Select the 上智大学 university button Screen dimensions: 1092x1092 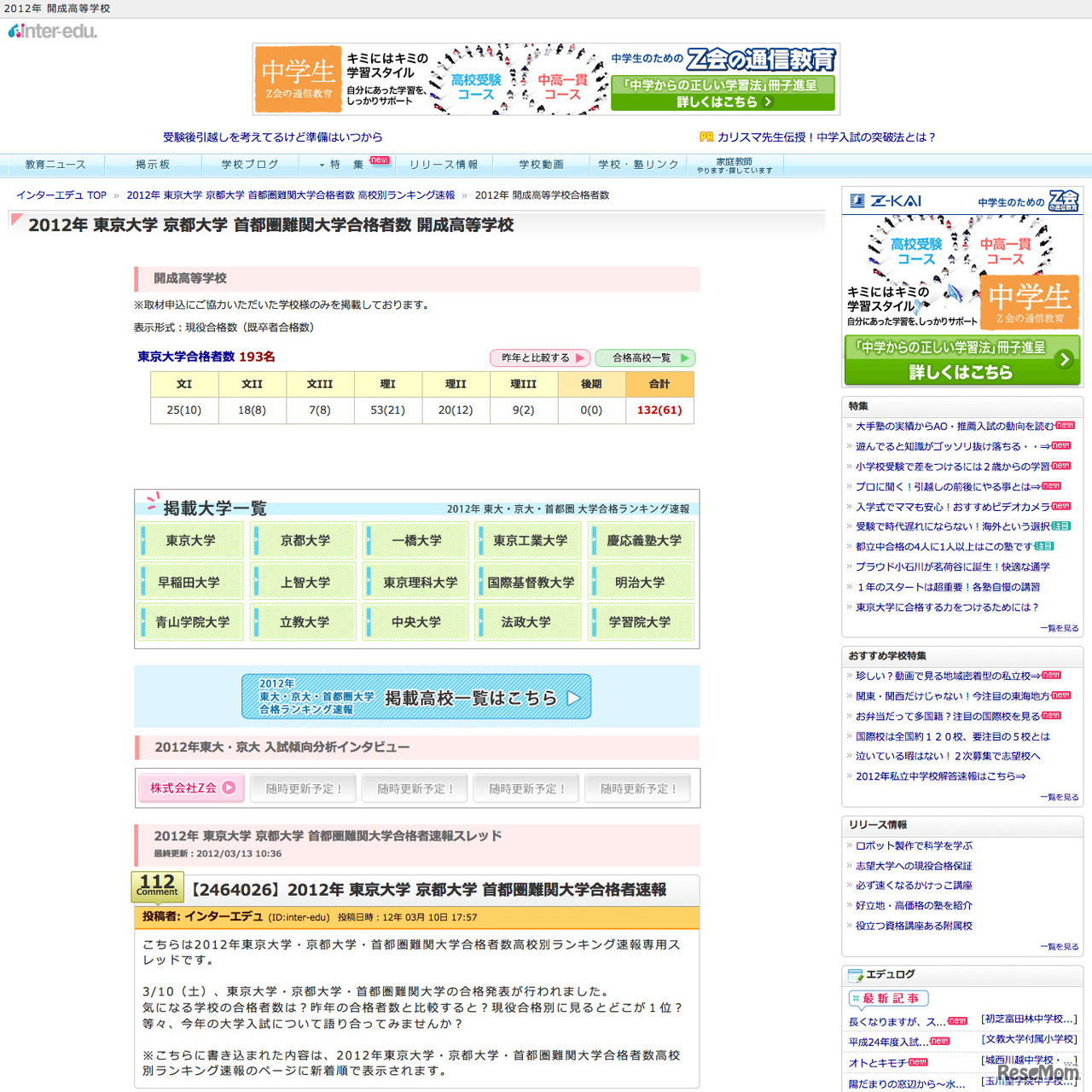click(x=304, y=582)
